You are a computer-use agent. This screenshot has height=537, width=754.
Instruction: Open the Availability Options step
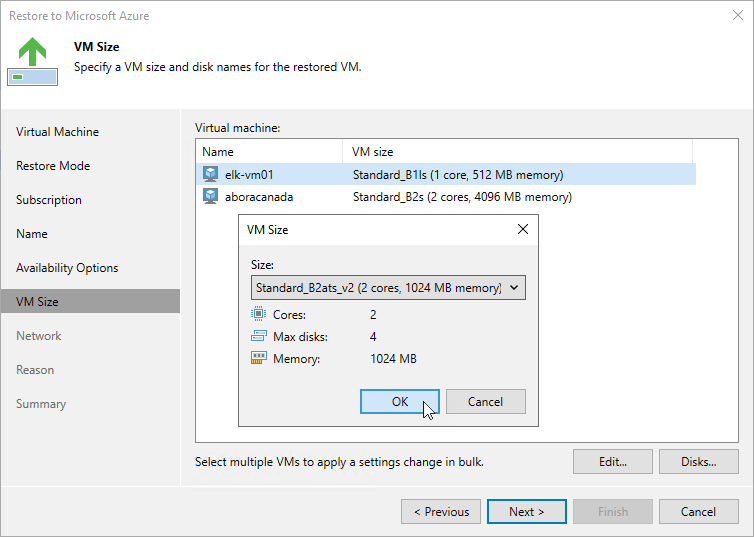coord(67,268)
